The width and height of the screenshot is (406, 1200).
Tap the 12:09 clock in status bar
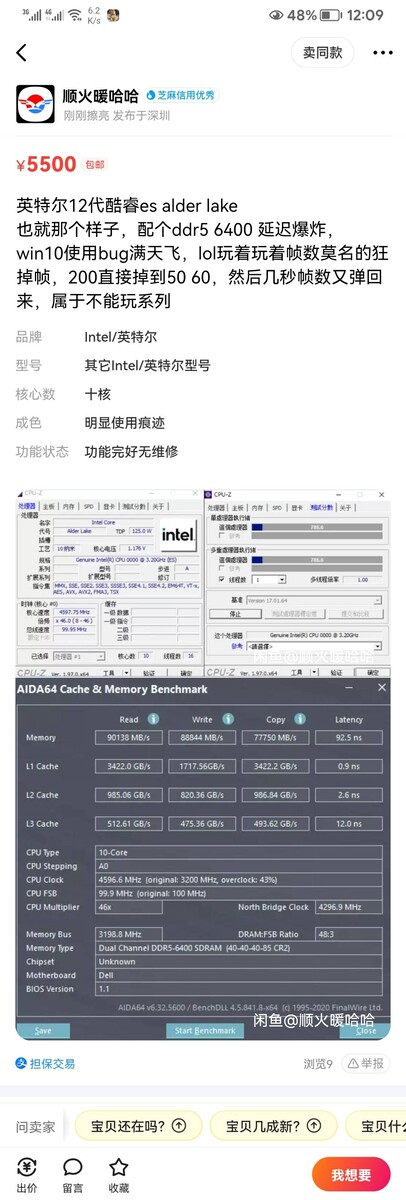(367, 15)
